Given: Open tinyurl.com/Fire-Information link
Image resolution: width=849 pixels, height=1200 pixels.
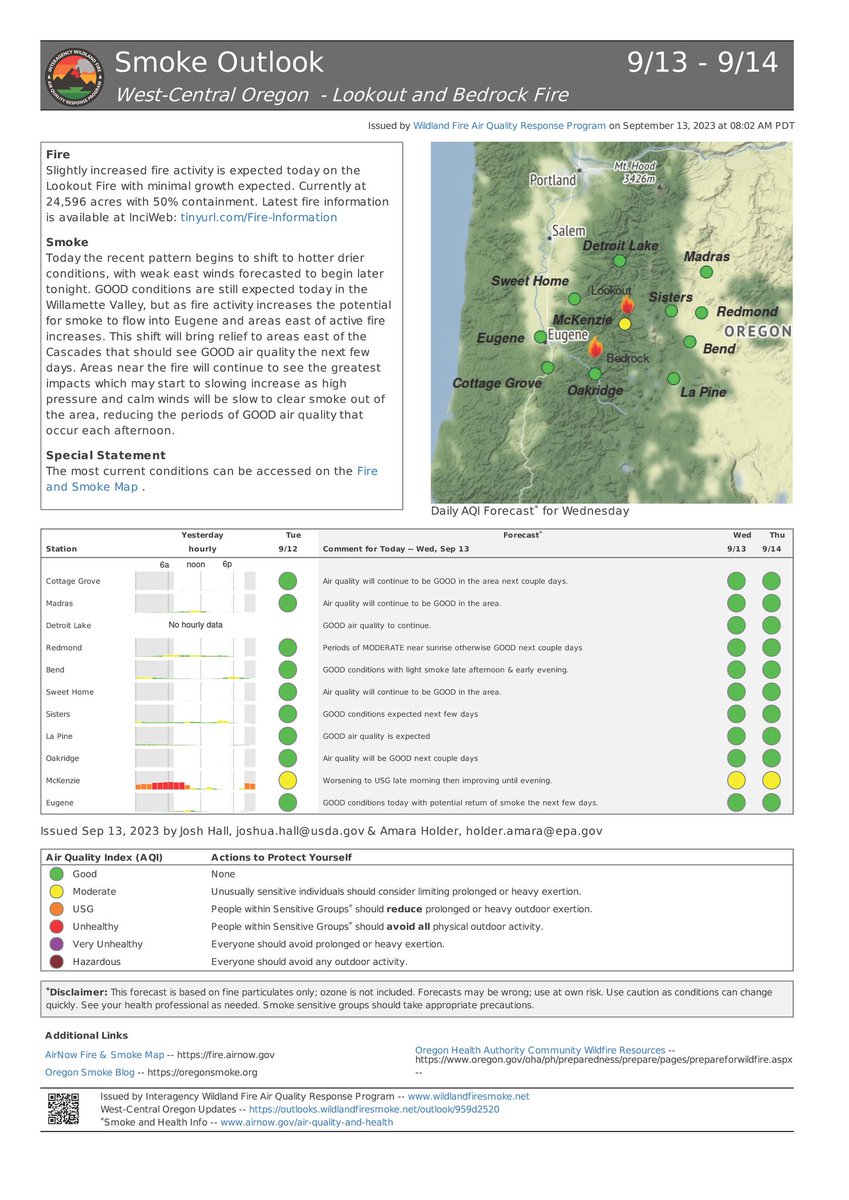Looking at the screenshot, I should click(x=259, y=217).
